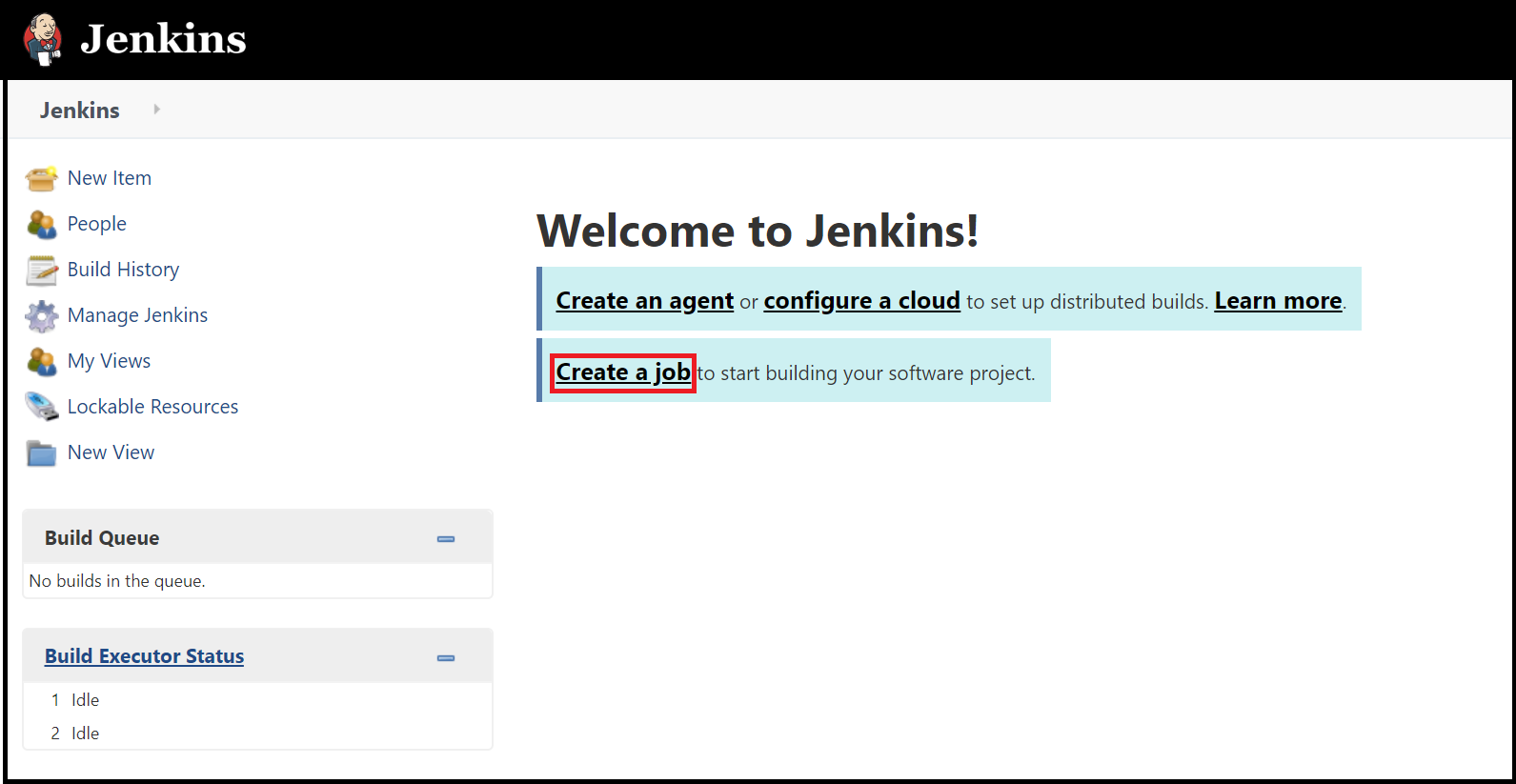Open the New View link
1516x784 pixels.
click(111, 452)
